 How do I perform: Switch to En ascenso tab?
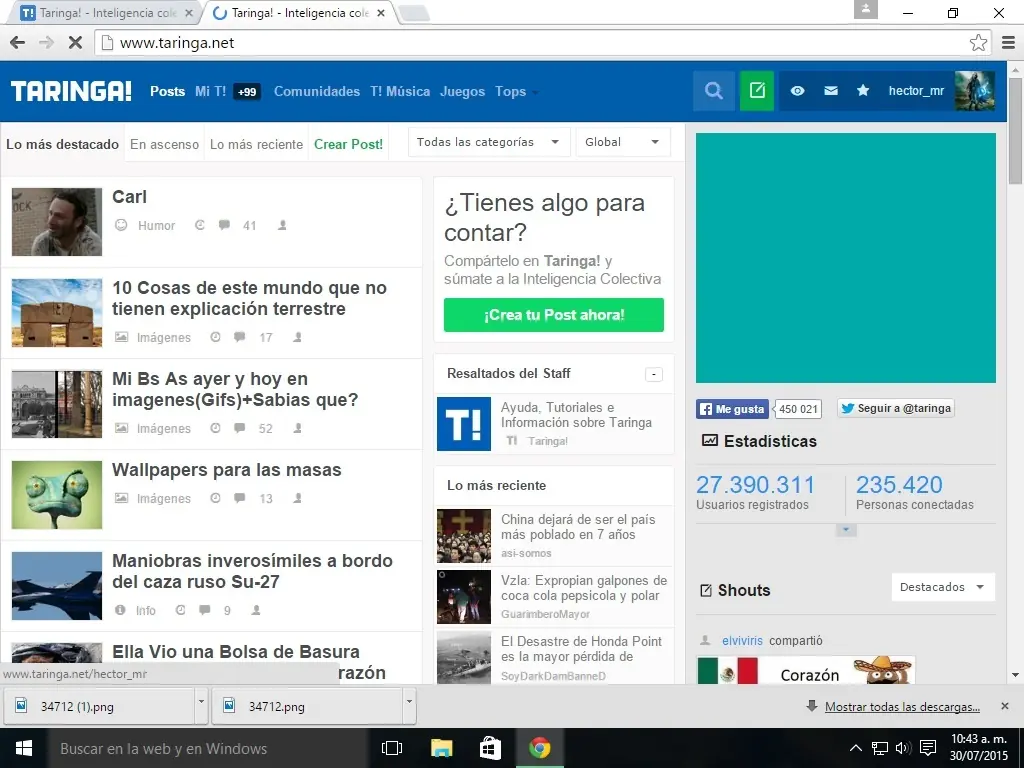(165, 144)
